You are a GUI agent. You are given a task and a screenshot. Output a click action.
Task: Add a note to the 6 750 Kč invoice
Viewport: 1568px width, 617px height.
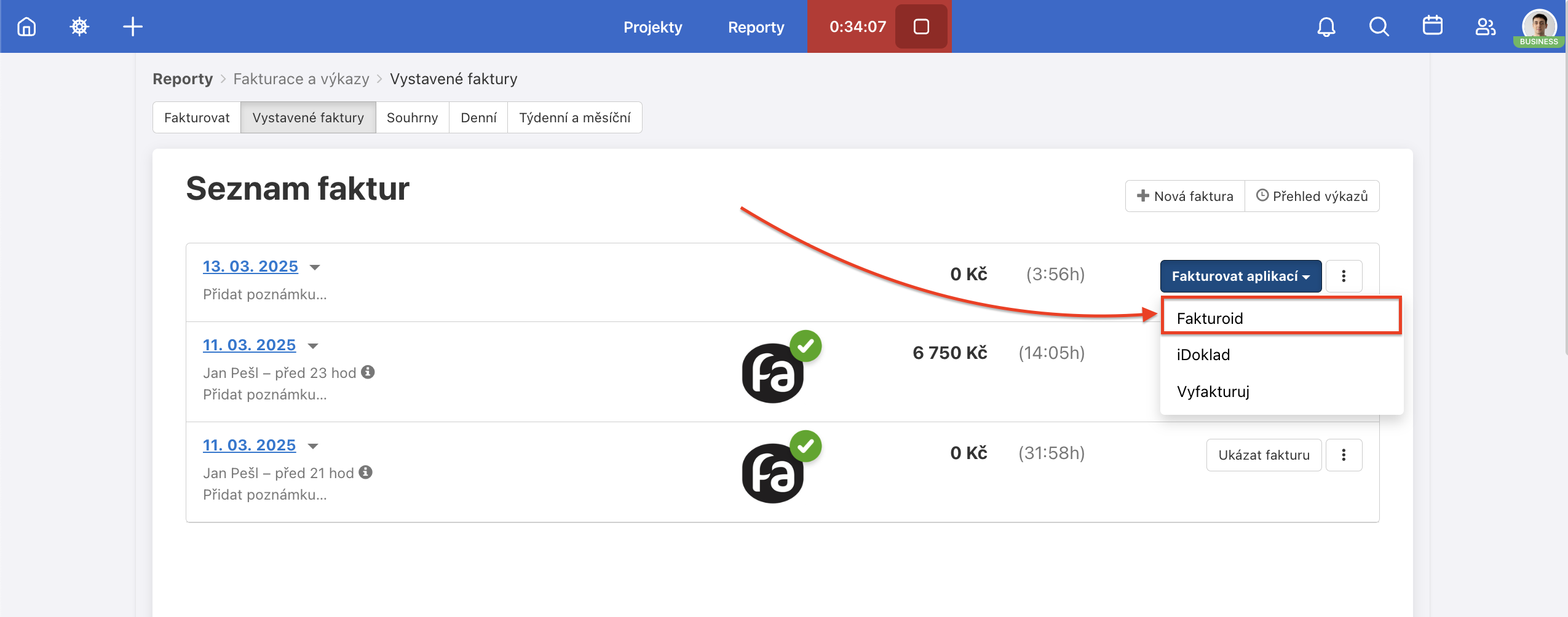click(265, 395)
